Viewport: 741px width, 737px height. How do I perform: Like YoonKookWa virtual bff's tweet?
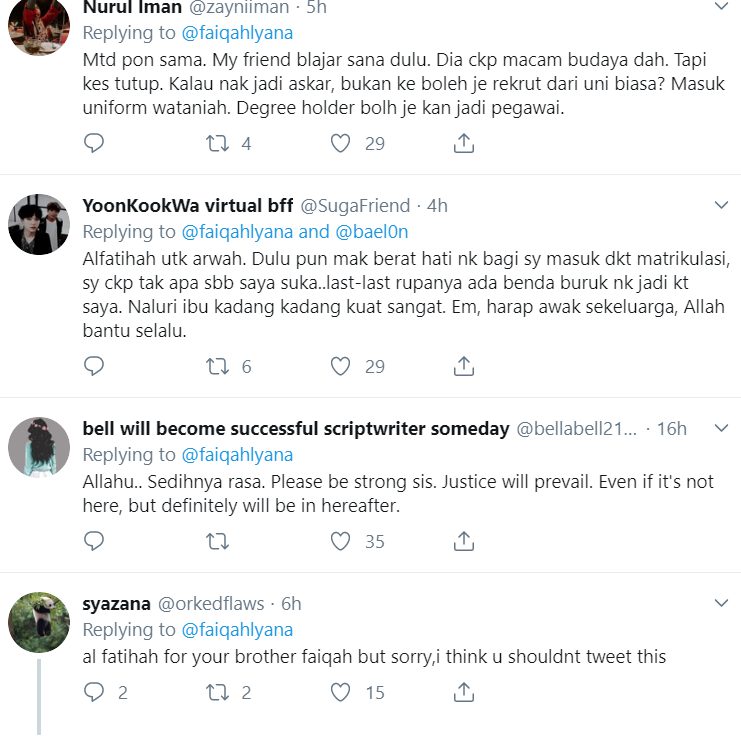[x=341, y=366]
